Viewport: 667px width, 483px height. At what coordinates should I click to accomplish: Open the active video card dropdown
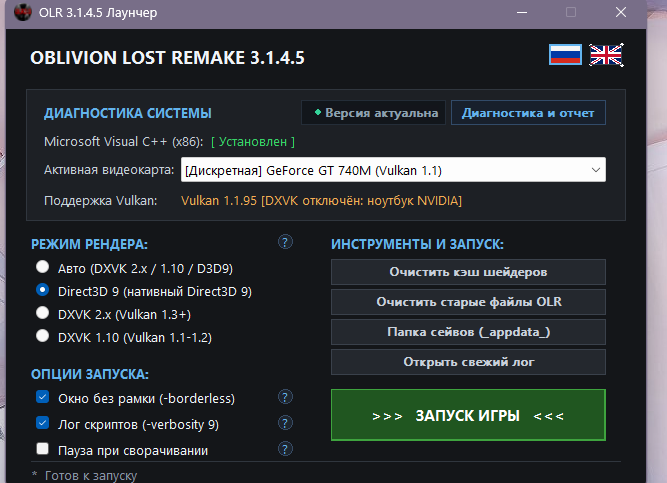[x=393, y=170]
